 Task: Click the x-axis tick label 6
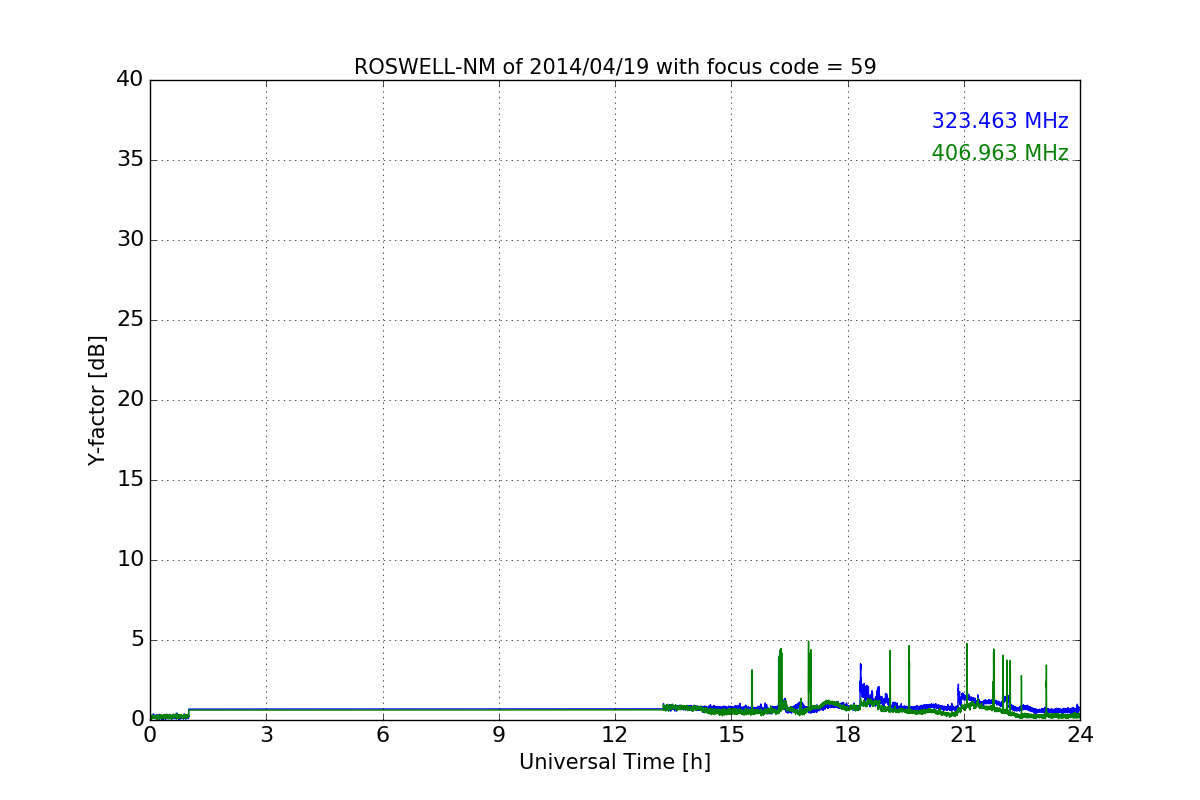(382, 735)
